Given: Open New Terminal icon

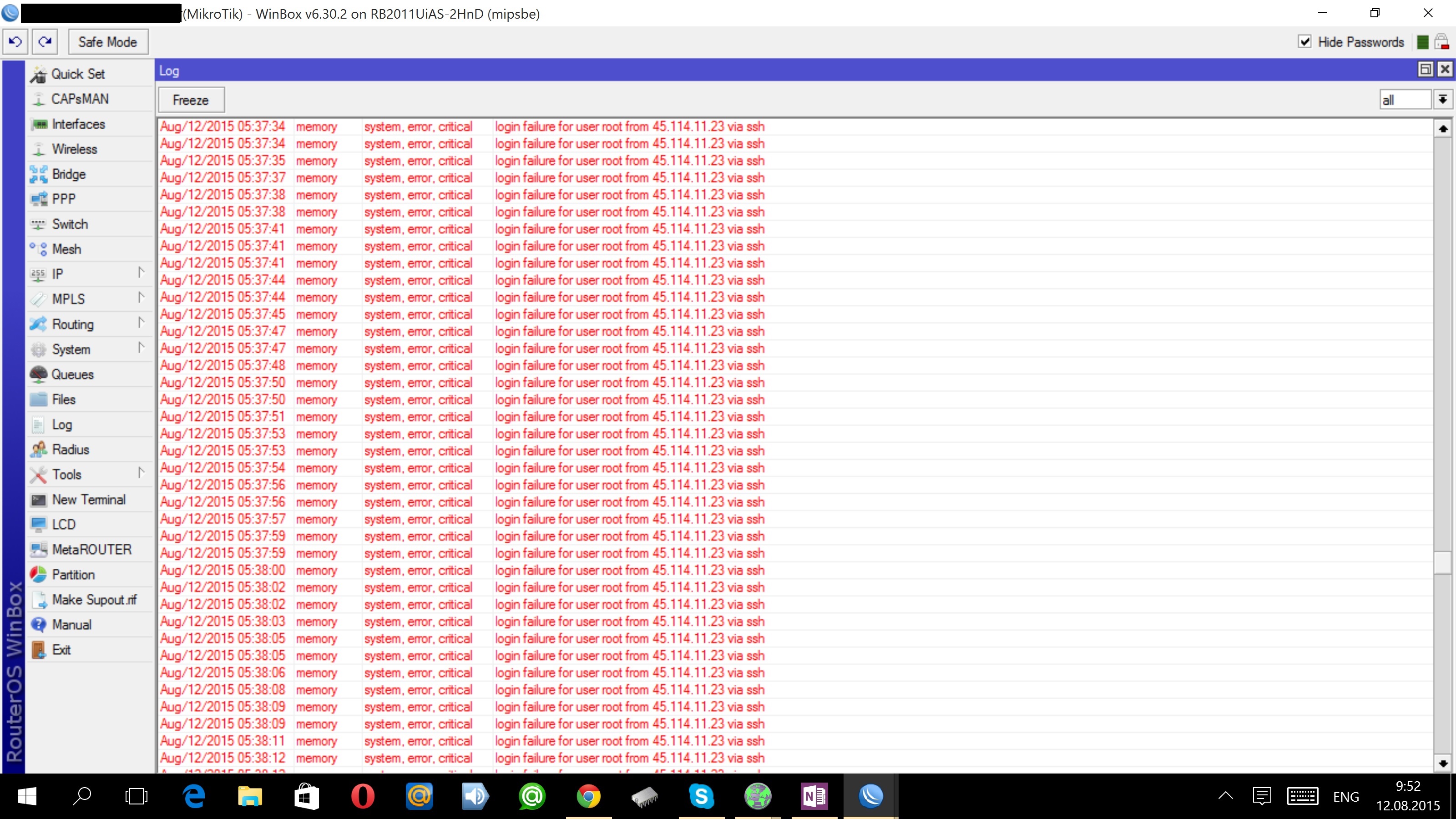Looking at the screenshot, I should [x=38, y=500].
